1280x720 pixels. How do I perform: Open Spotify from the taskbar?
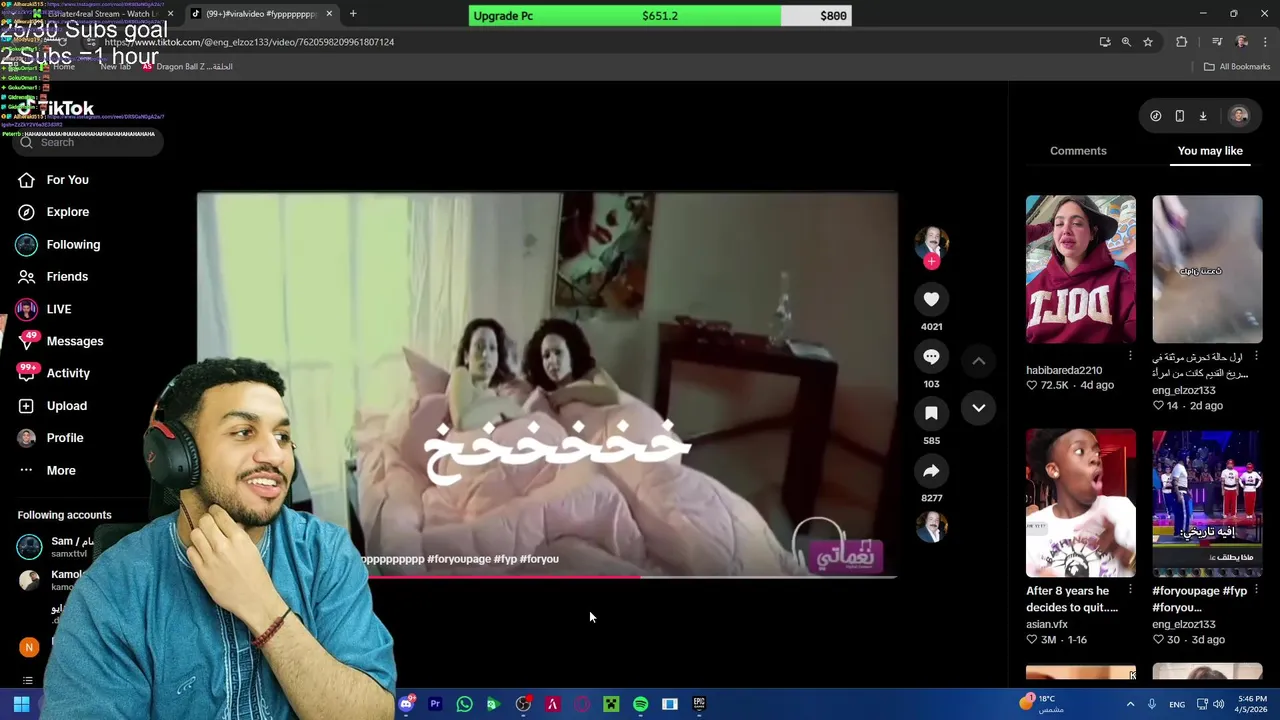point(640,704)
